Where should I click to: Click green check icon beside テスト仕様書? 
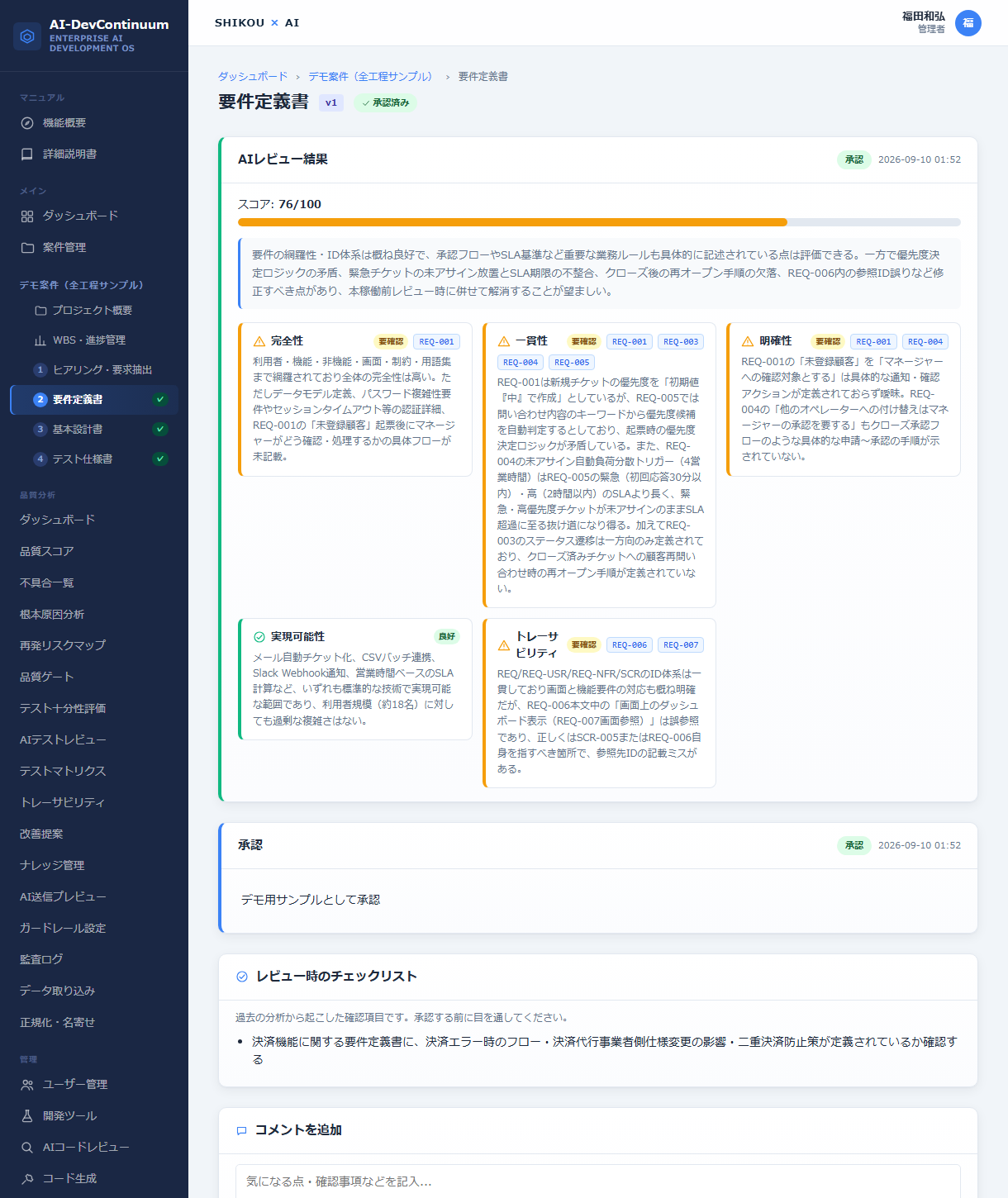coord(160,459)
